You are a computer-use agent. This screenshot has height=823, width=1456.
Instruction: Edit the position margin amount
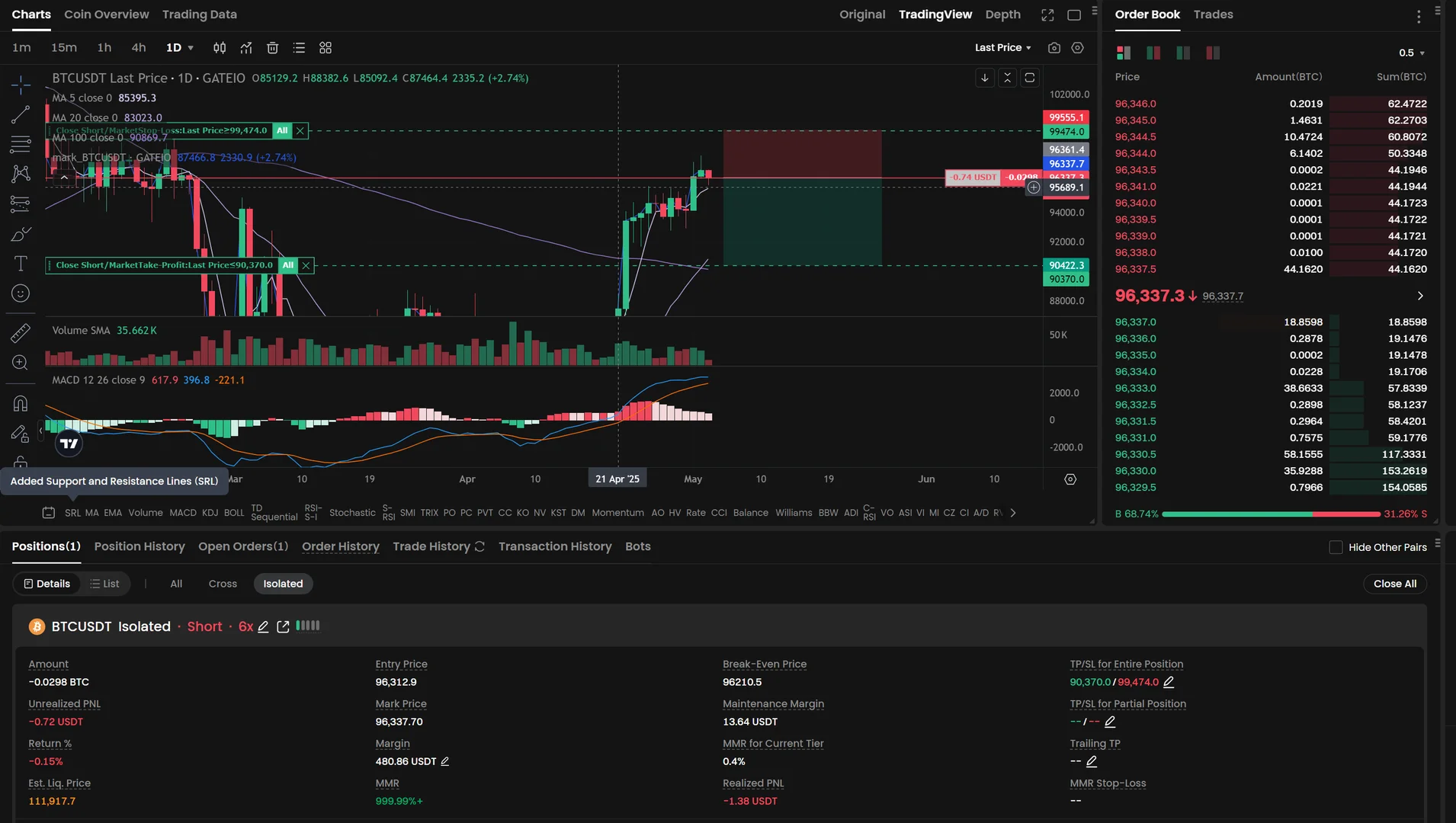click(445, 762)
